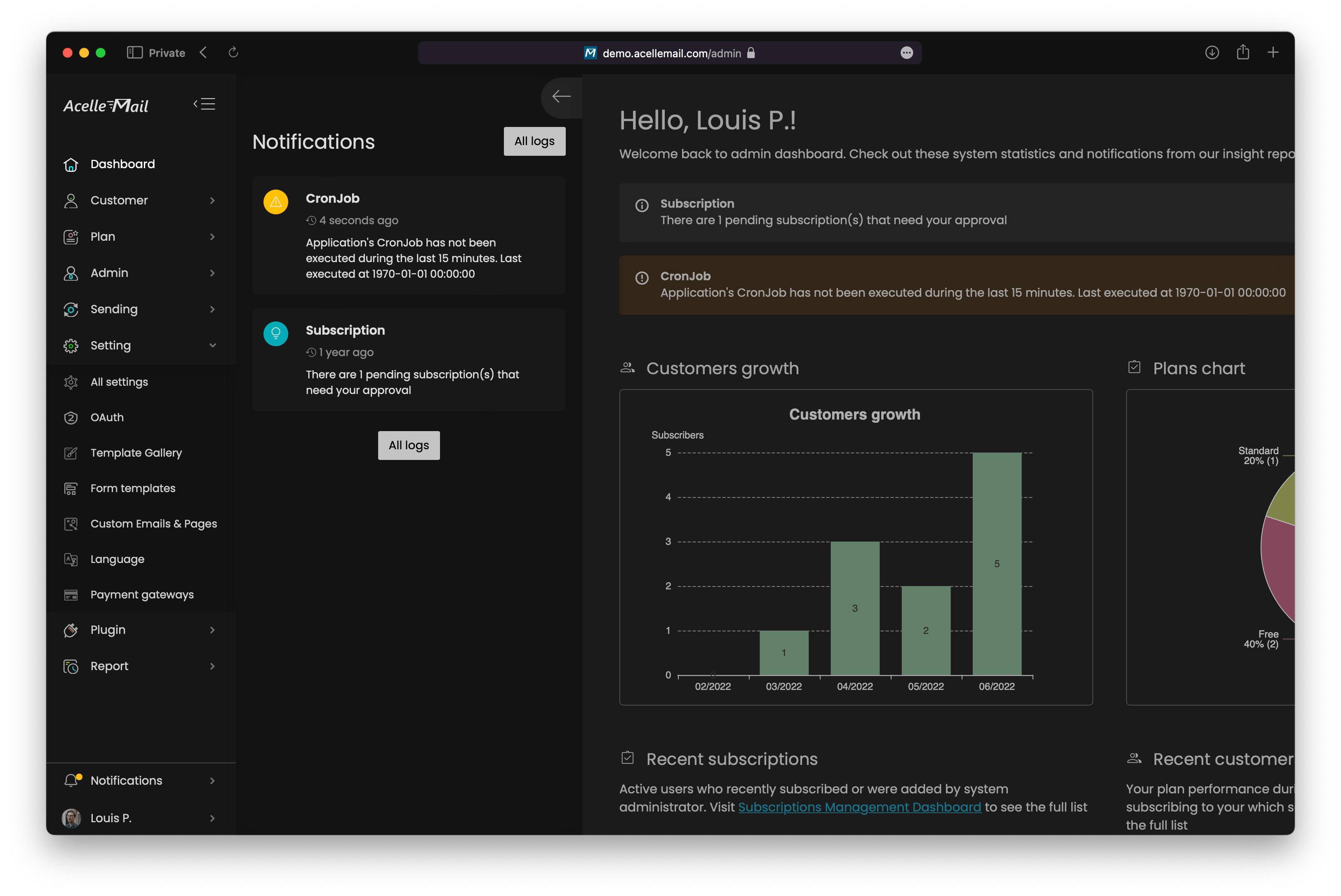1341x896 pixels.
Task: Click the Customer icon in sidebar
Action: (70, 200)
